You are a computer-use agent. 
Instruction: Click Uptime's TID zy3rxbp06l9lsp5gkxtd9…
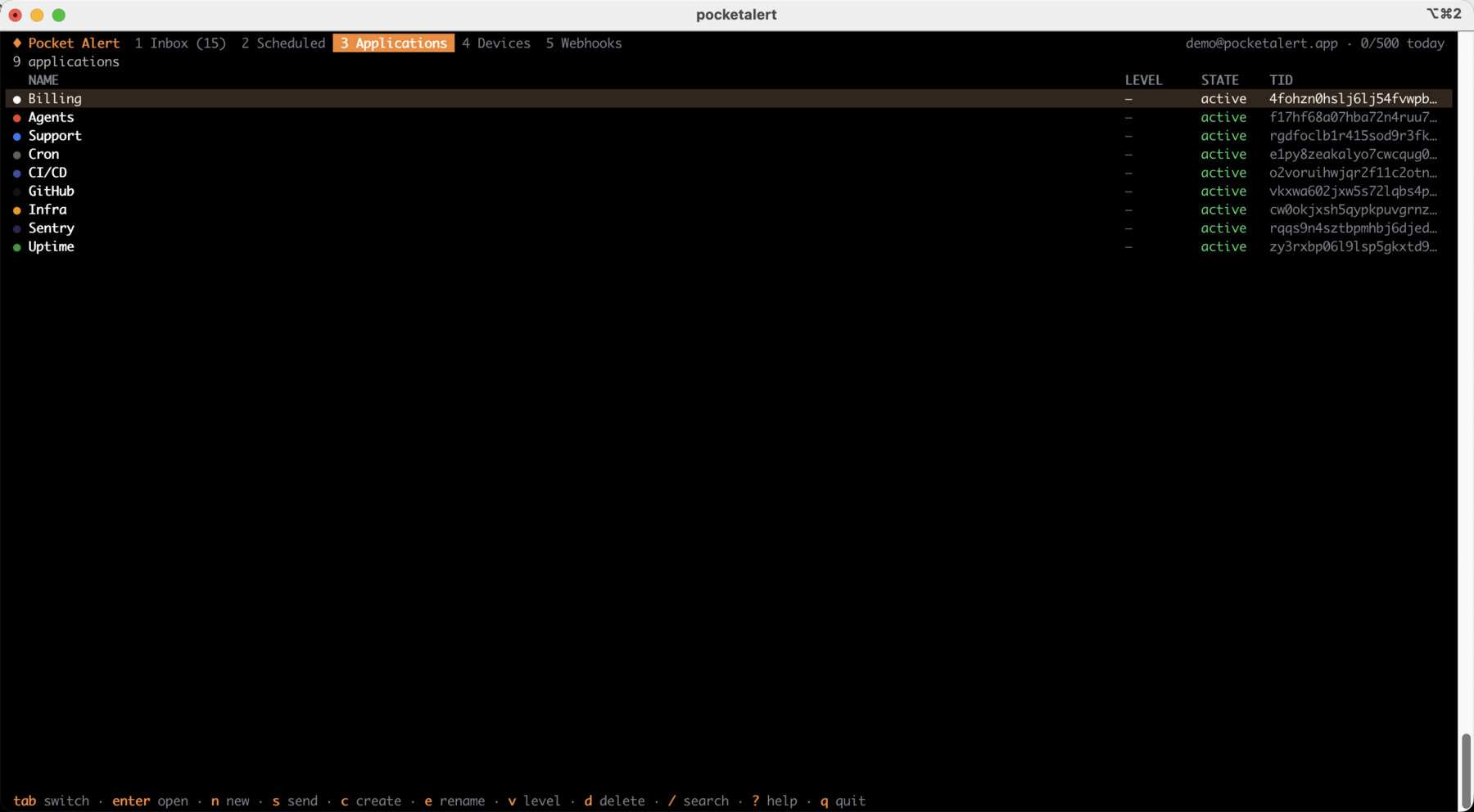tap(1353, 247)
